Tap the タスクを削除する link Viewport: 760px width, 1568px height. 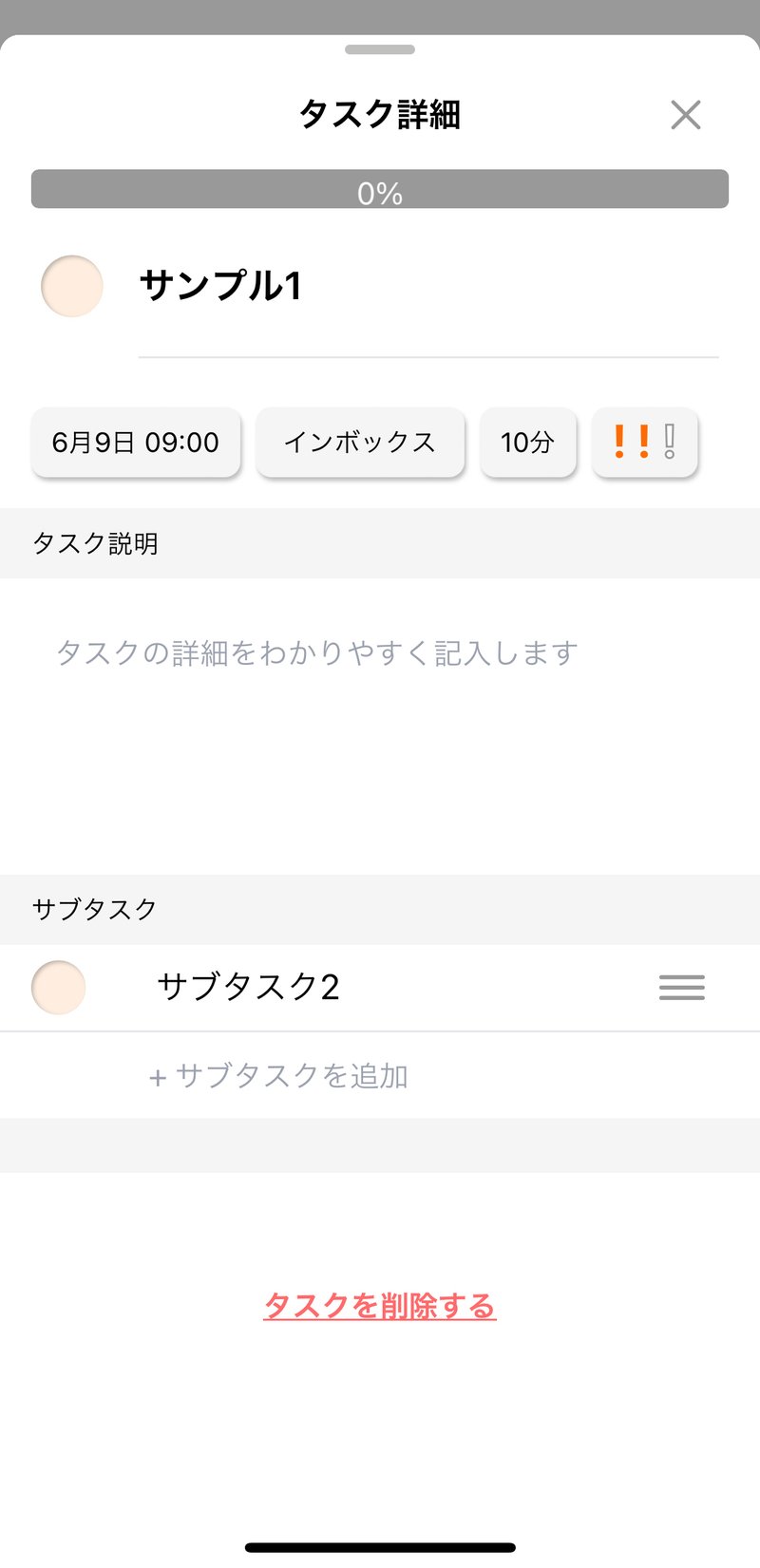coord(380,1306)
